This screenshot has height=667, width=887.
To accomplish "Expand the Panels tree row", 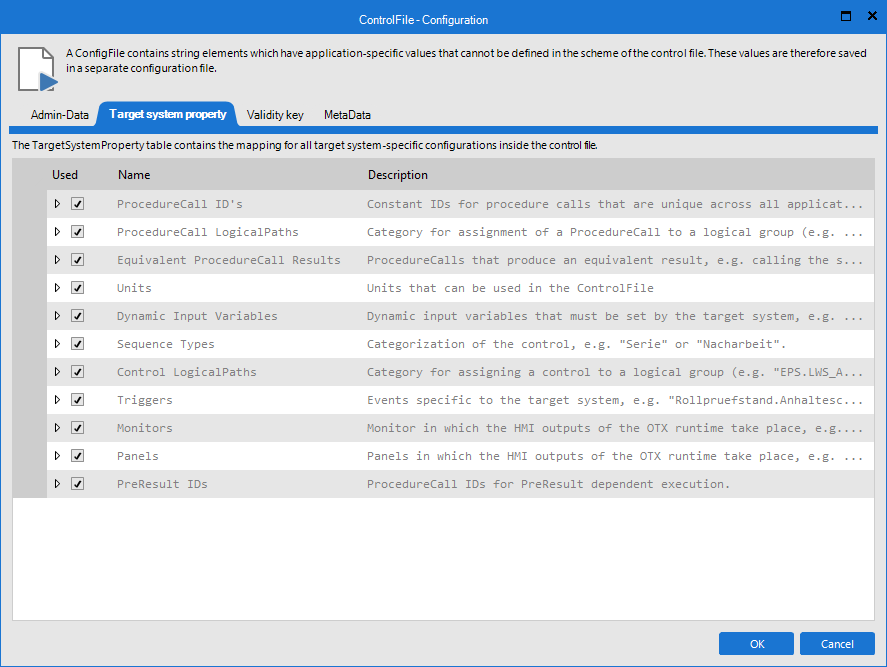I will tap(57, 456).
